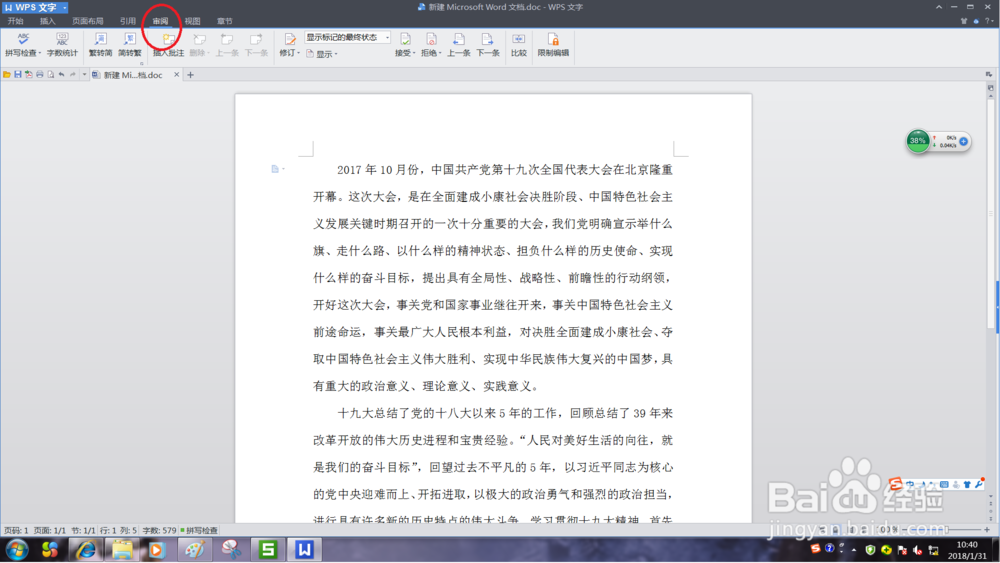Click the skin shirt icon at top right

tap(964, 21)
